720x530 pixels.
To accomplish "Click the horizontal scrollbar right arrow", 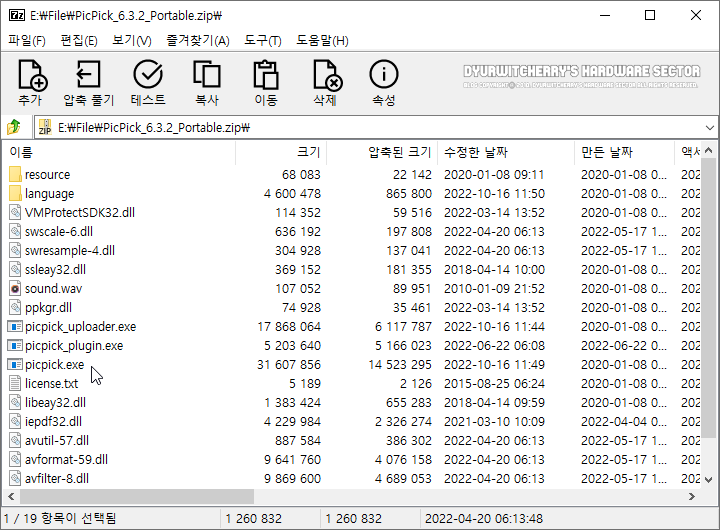I will coord(692,496).
